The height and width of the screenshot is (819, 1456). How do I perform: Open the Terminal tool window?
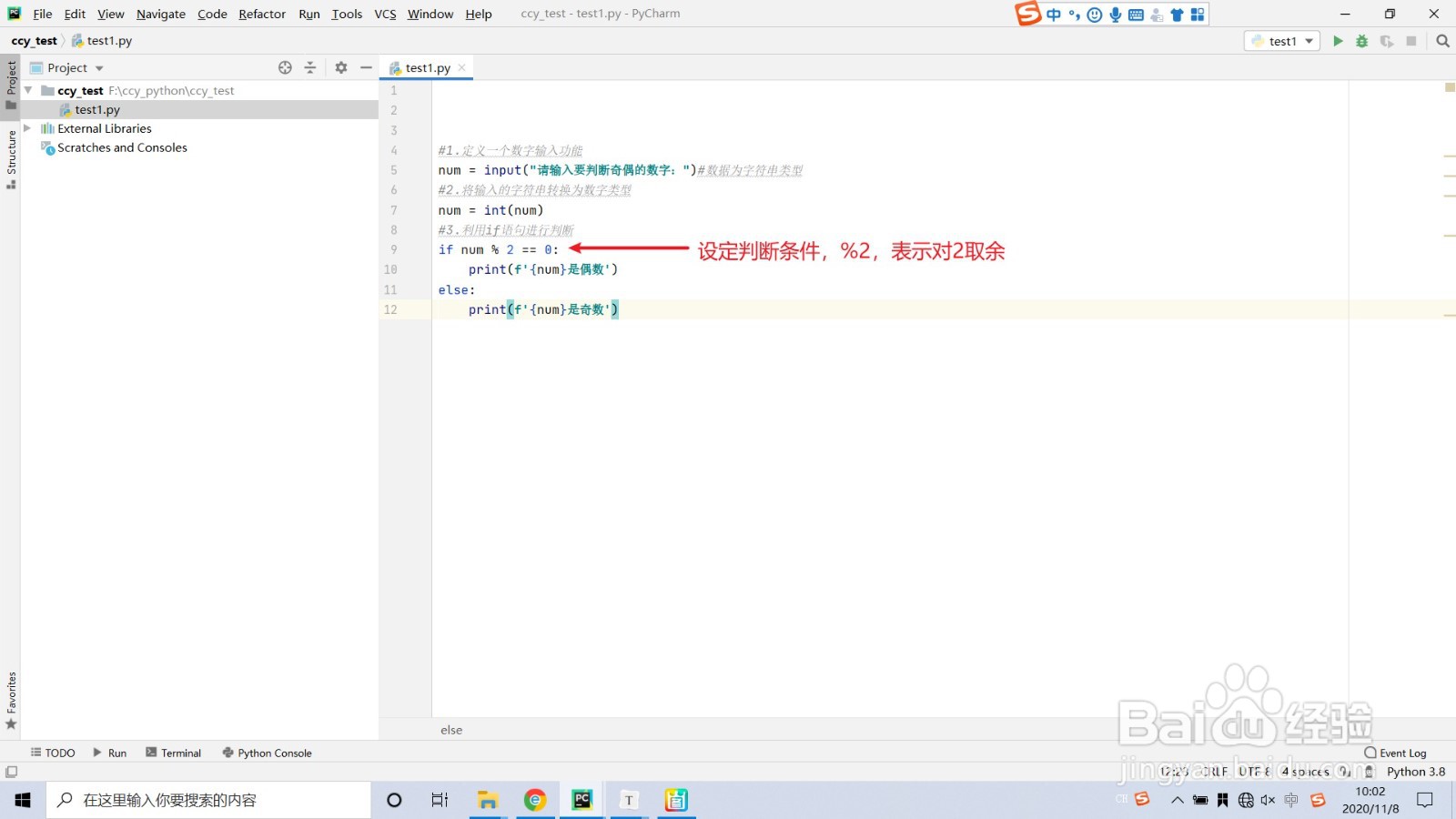pos(173,753)
